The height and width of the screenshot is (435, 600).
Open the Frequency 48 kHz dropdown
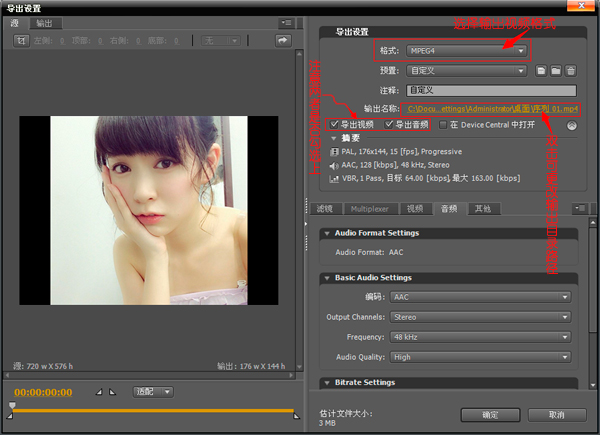(480, 337)
